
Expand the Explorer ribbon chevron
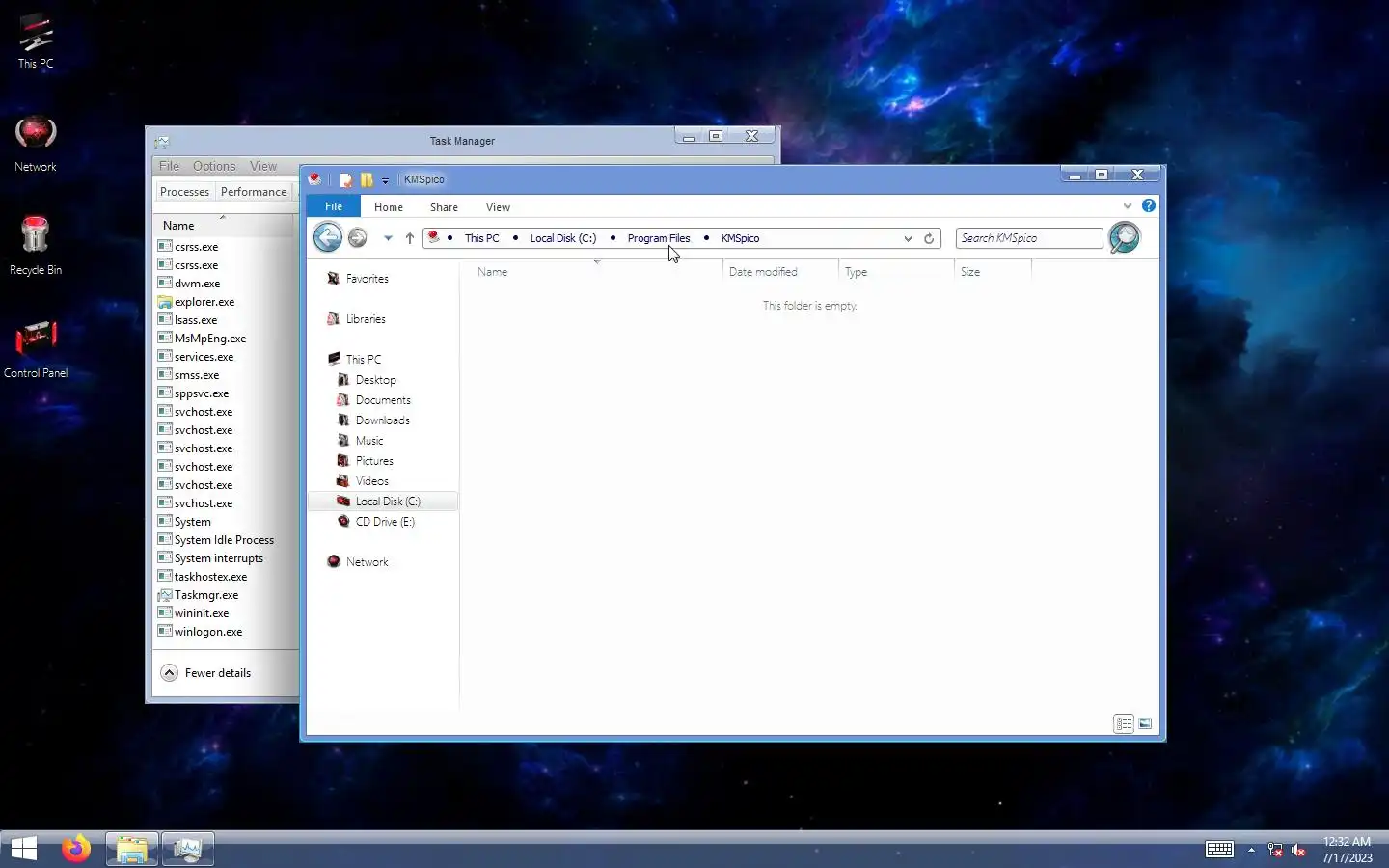[x=1128, y=205]
